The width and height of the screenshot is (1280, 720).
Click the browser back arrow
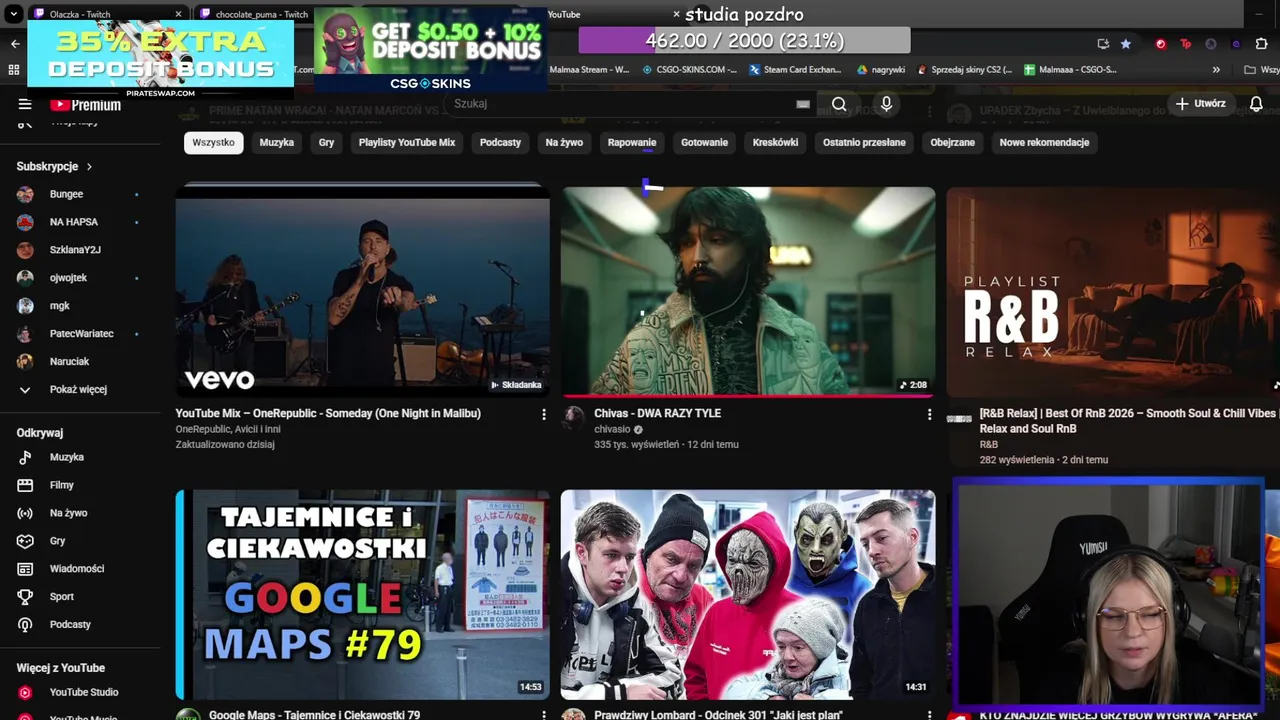point(15,44)
